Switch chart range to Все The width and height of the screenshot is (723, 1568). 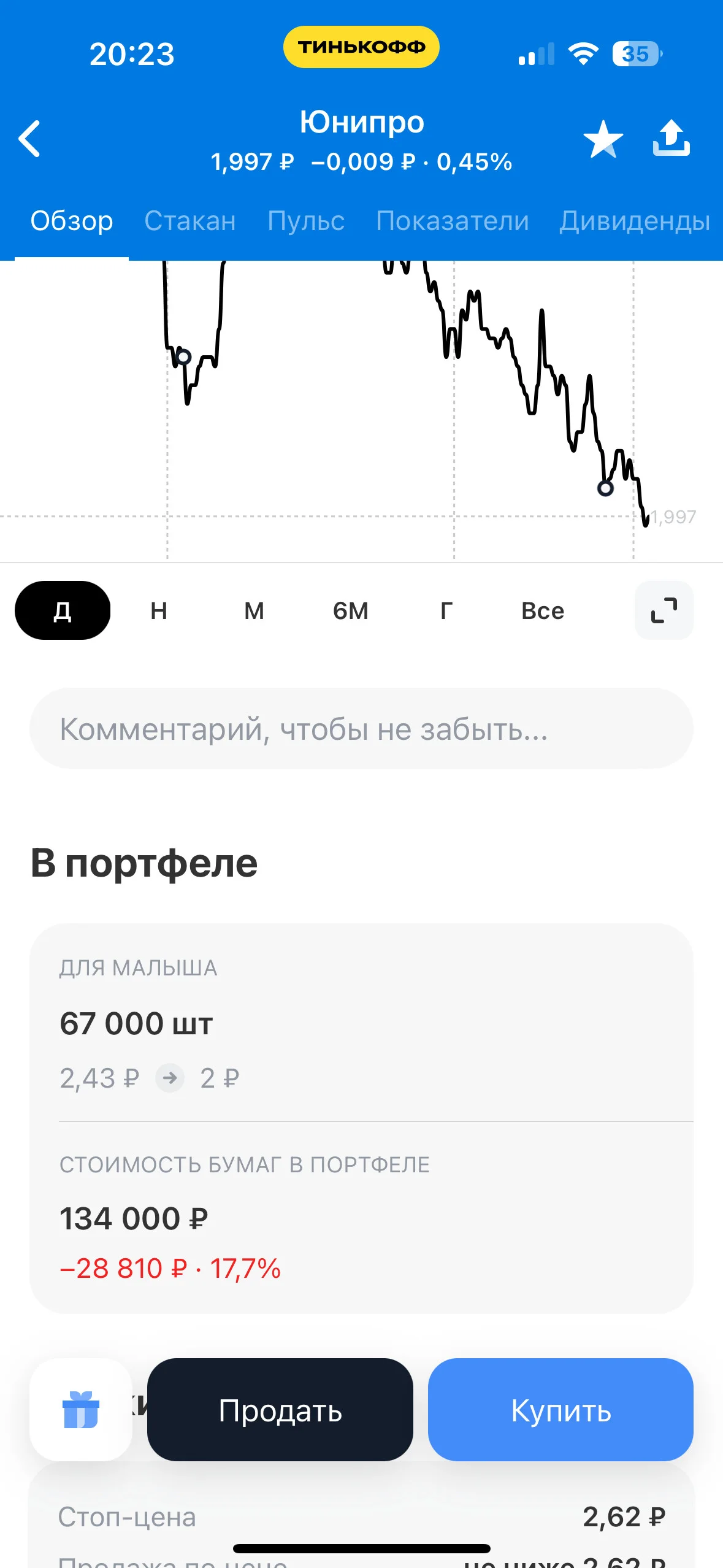pyautogui.click(x=543, y=610)
